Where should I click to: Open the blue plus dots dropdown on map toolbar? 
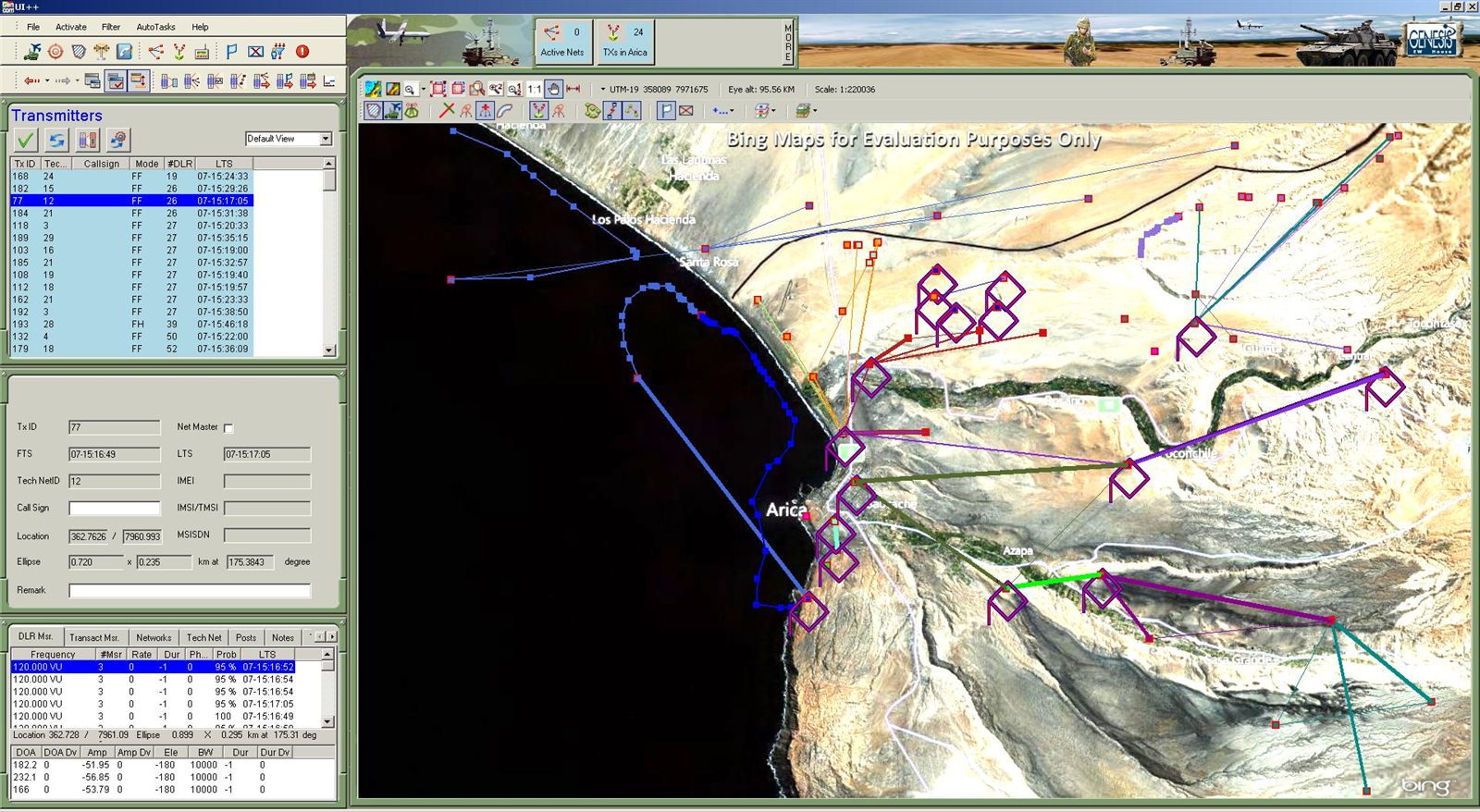click(x=732, y=110)
